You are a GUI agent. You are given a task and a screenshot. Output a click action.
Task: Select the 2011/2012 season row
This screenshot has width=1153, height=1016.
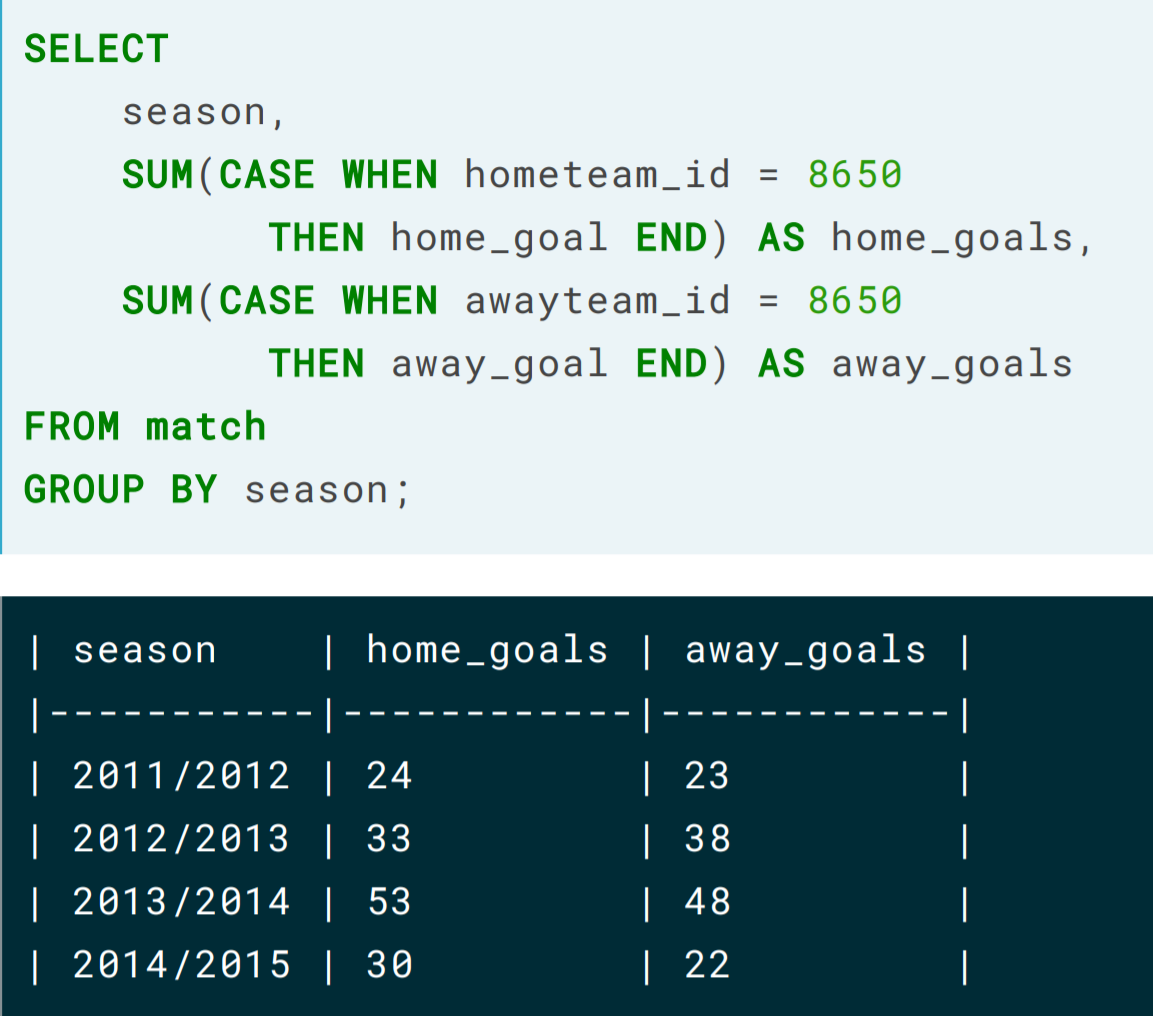click(500, 776)
